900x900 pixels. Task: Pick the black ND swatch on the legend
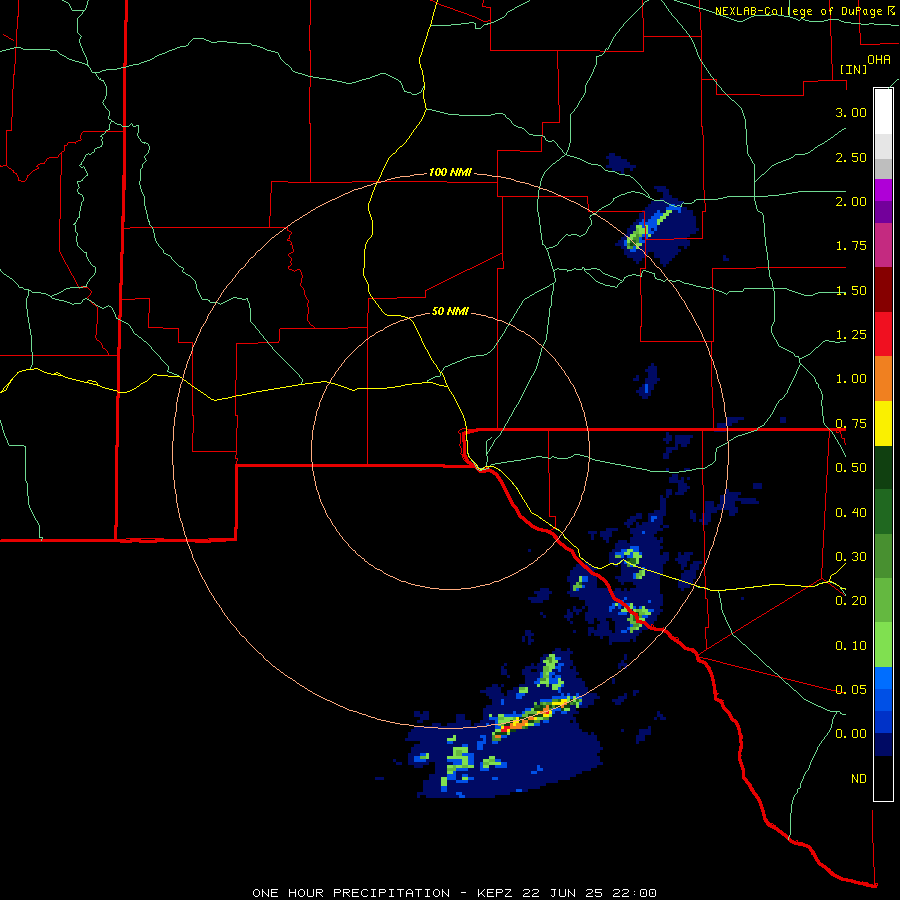[883, 778]
